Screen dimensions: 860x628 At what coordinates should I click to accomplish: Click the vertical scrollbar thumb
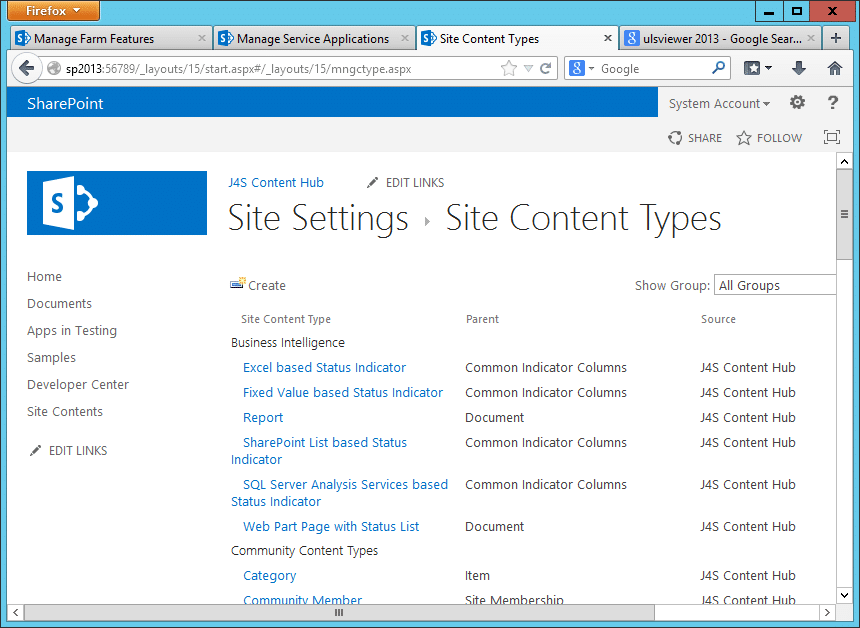tap(844, 214)
